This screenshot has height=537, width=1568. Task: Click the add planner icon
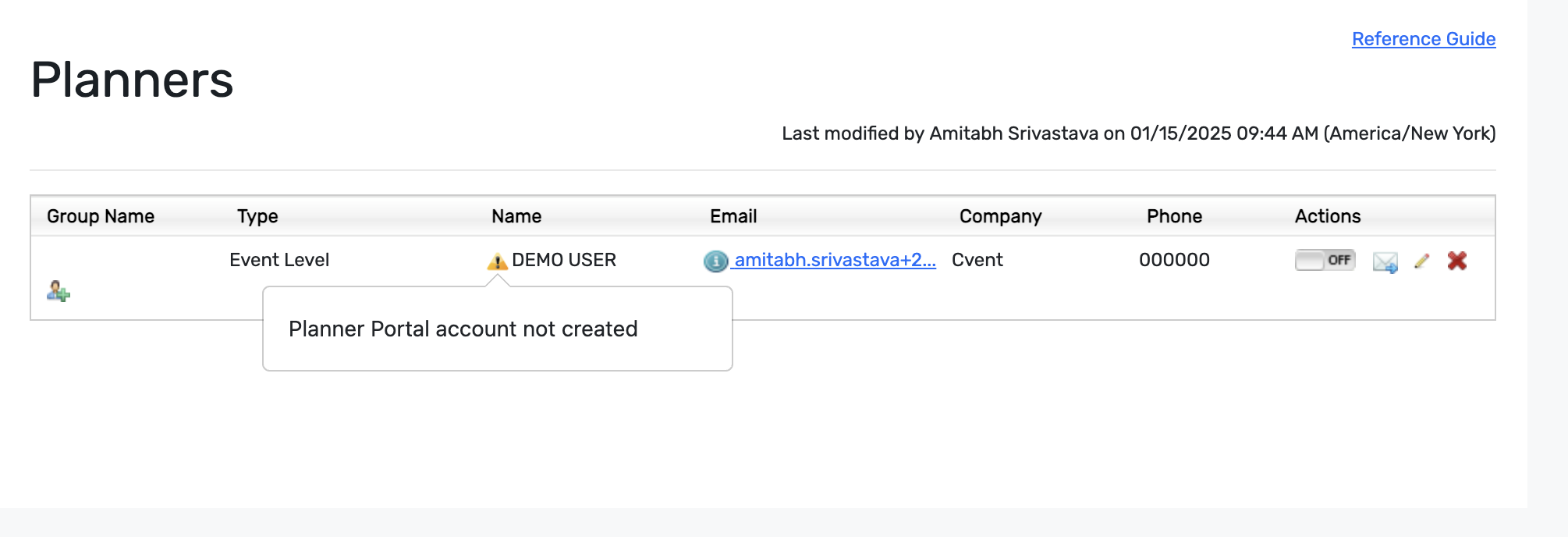tap(59, 292)
